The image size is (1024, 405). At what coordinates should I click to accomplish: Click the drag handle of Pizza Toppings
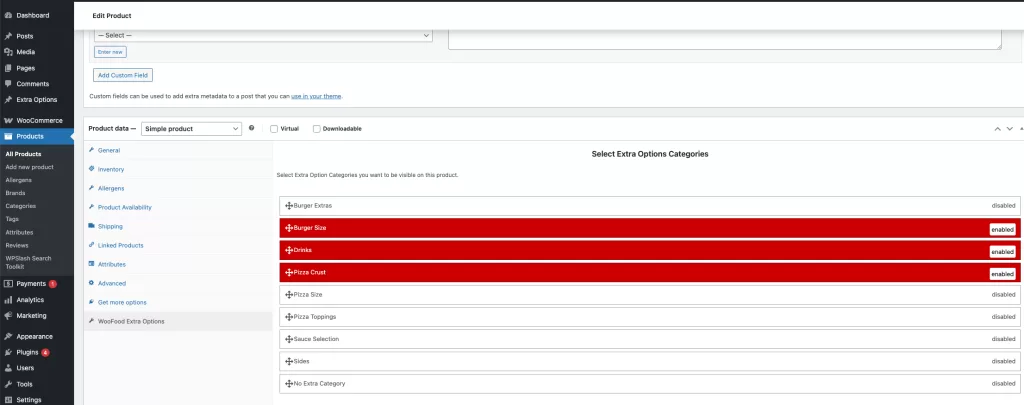[289, 317]
